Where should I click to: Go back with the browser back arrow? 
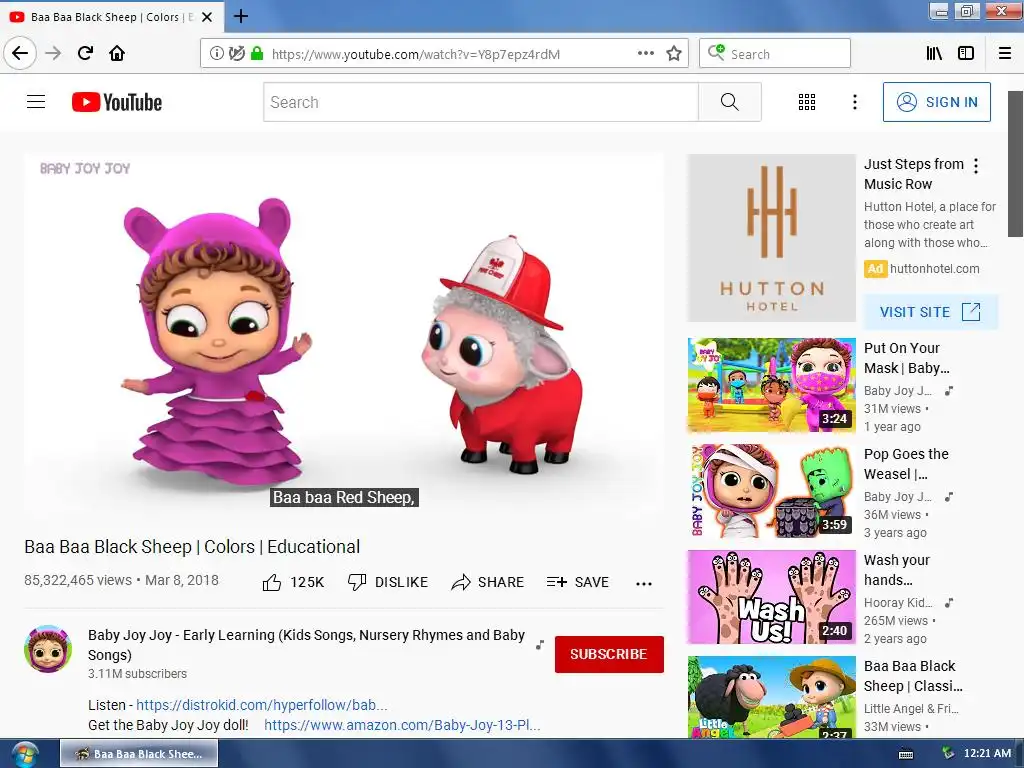(20, 53)
